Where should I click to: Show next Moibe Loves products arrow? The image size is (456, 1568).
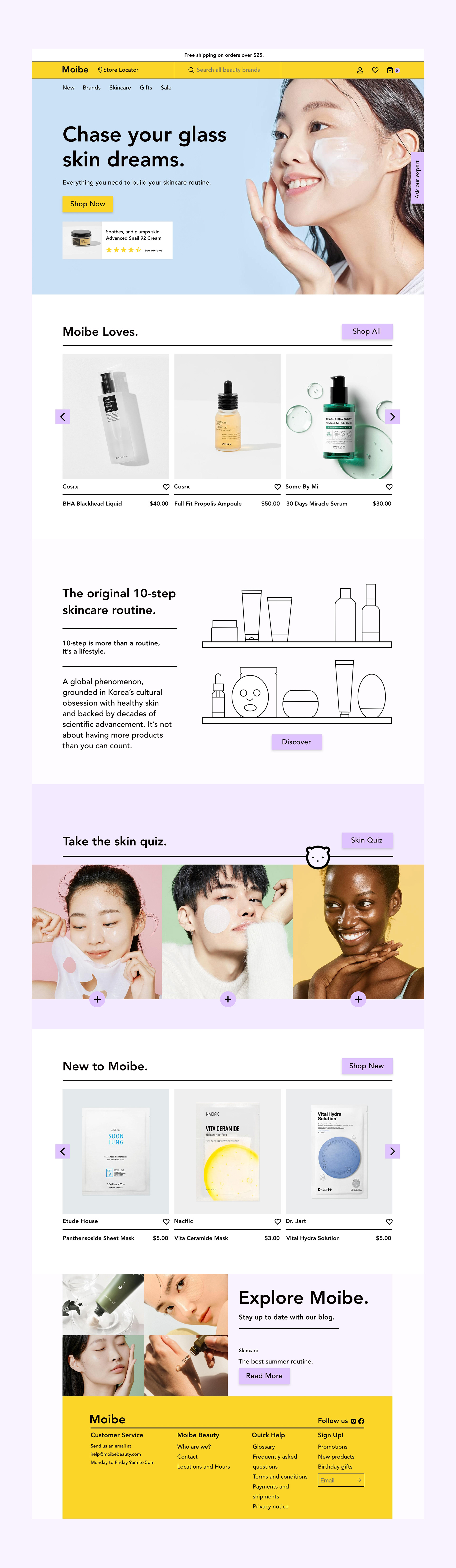[x=393, y=417]
